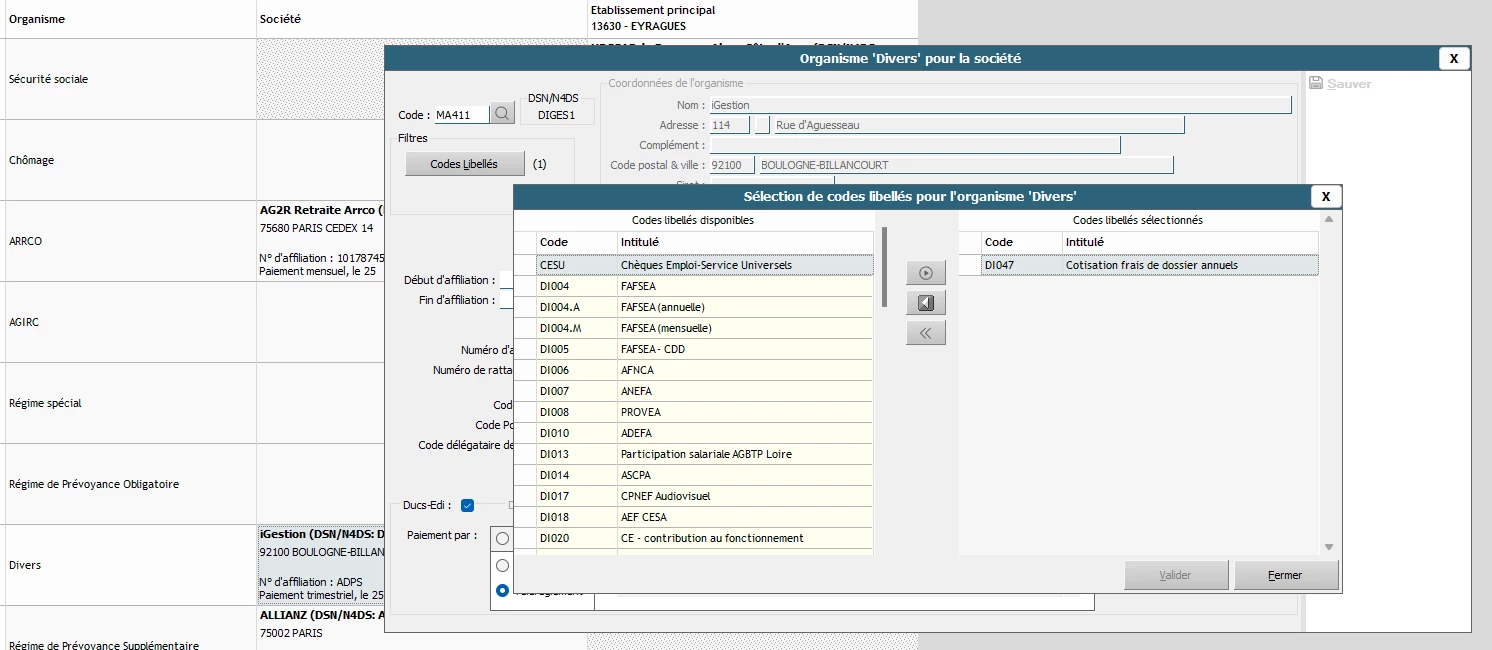Click Société column header in background table
This screenshot has height=650, width=1492.
(x=421, y=19)
